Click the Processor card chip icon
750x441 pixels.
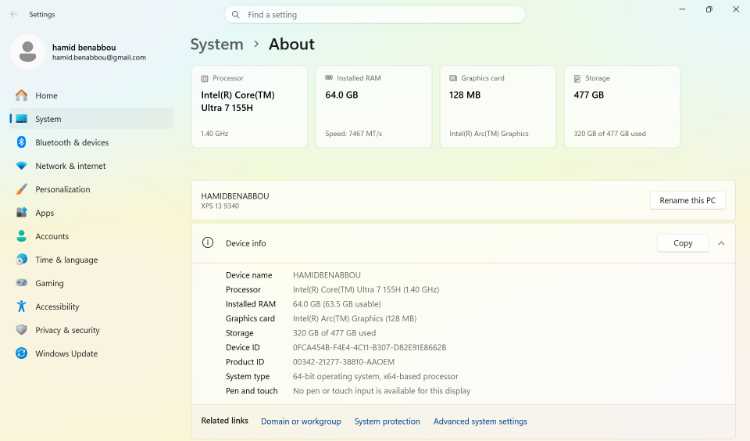click(x=205, y=78)
